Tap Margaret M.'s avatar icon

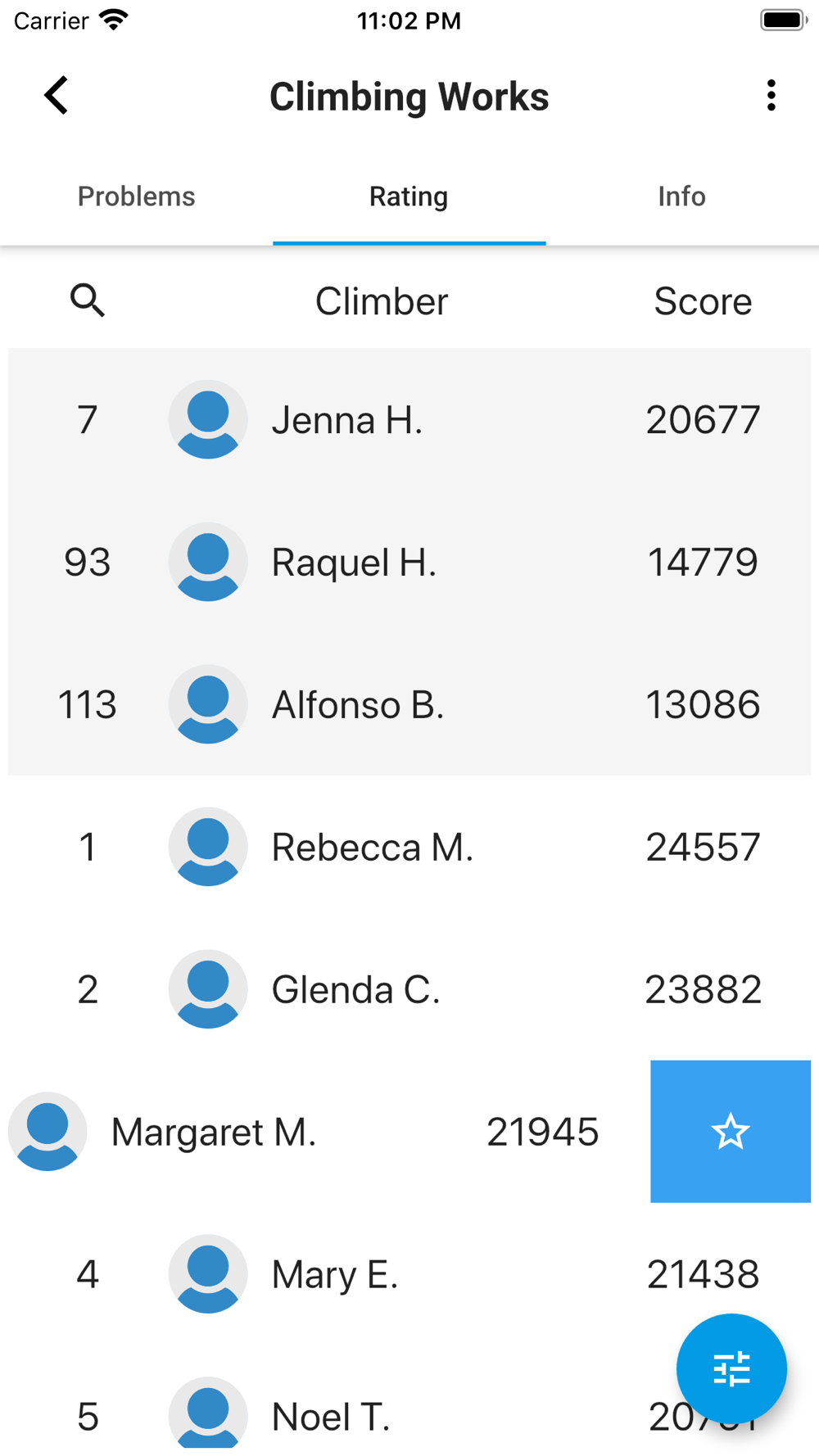pyautogui.click(x=48, y=1132)
